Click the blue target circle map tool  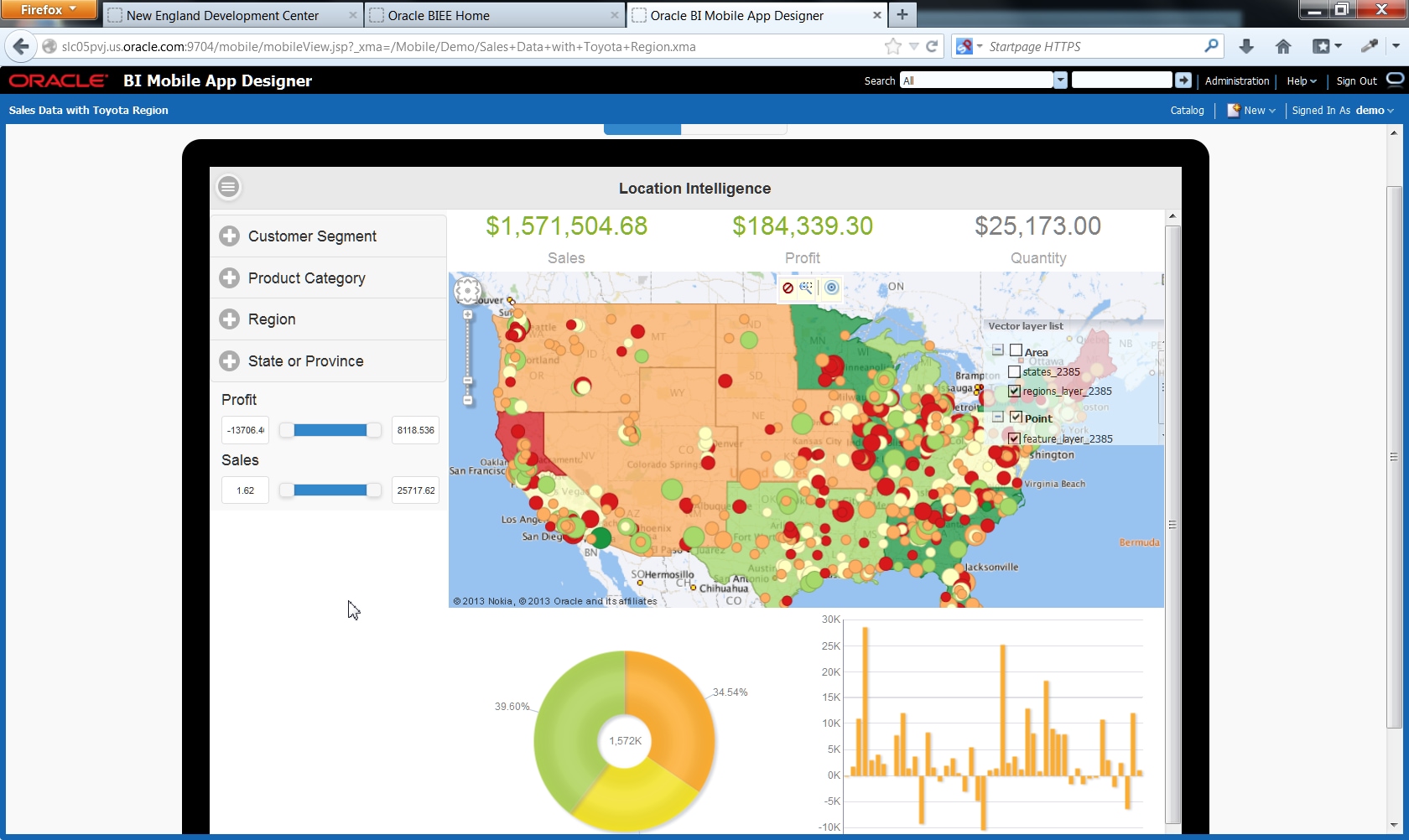[x=831, y=288]
